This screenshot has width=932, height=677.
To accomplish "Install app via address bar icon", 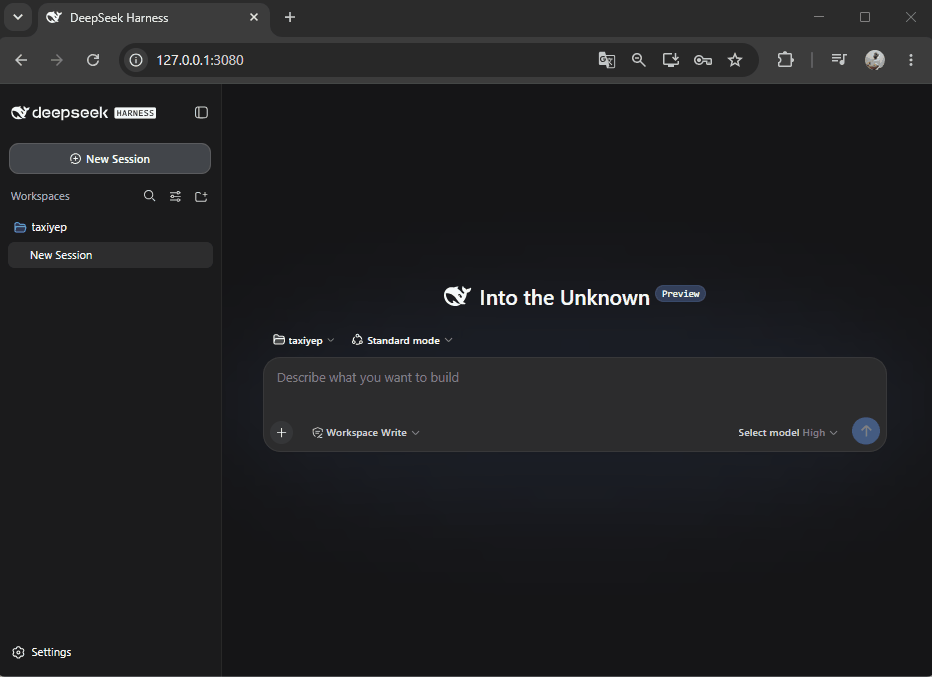I will coord(670,60).
